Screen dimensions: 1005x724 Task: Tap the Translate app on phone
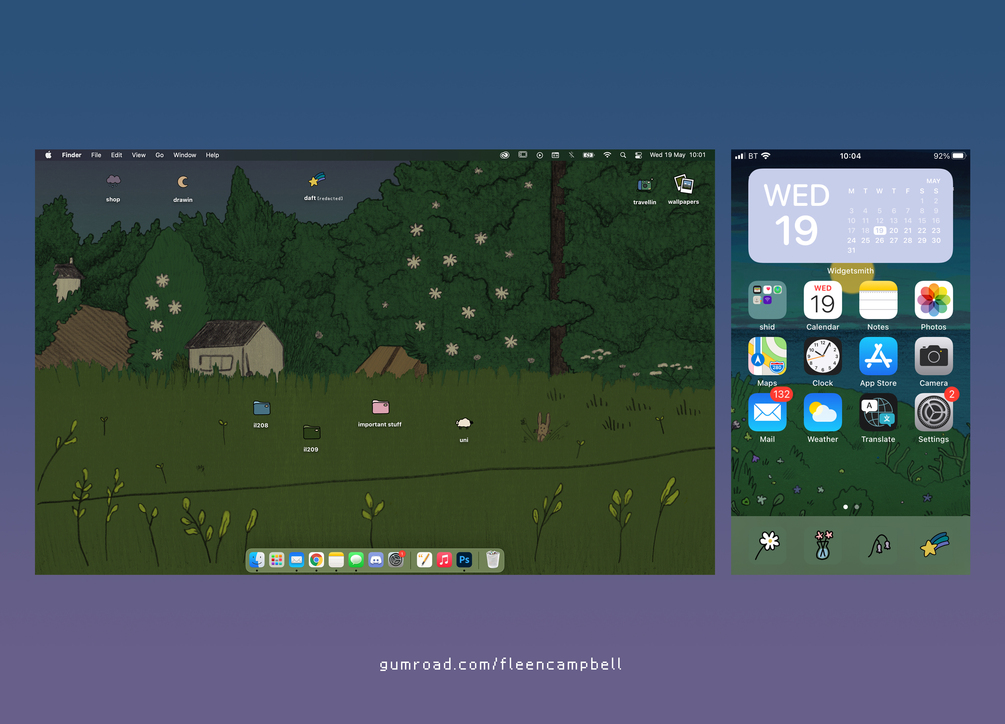[878, 413]
